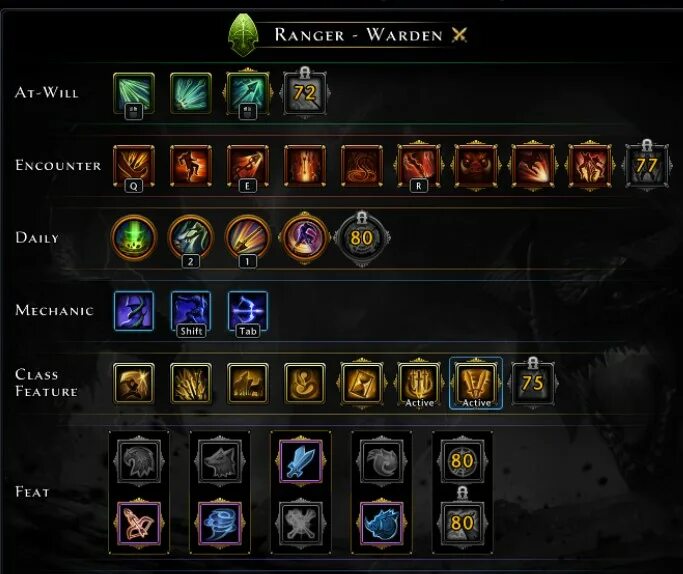The image size is (683, 574).
Task: Select the crossed bows feat
Action: tap(139, 523)
